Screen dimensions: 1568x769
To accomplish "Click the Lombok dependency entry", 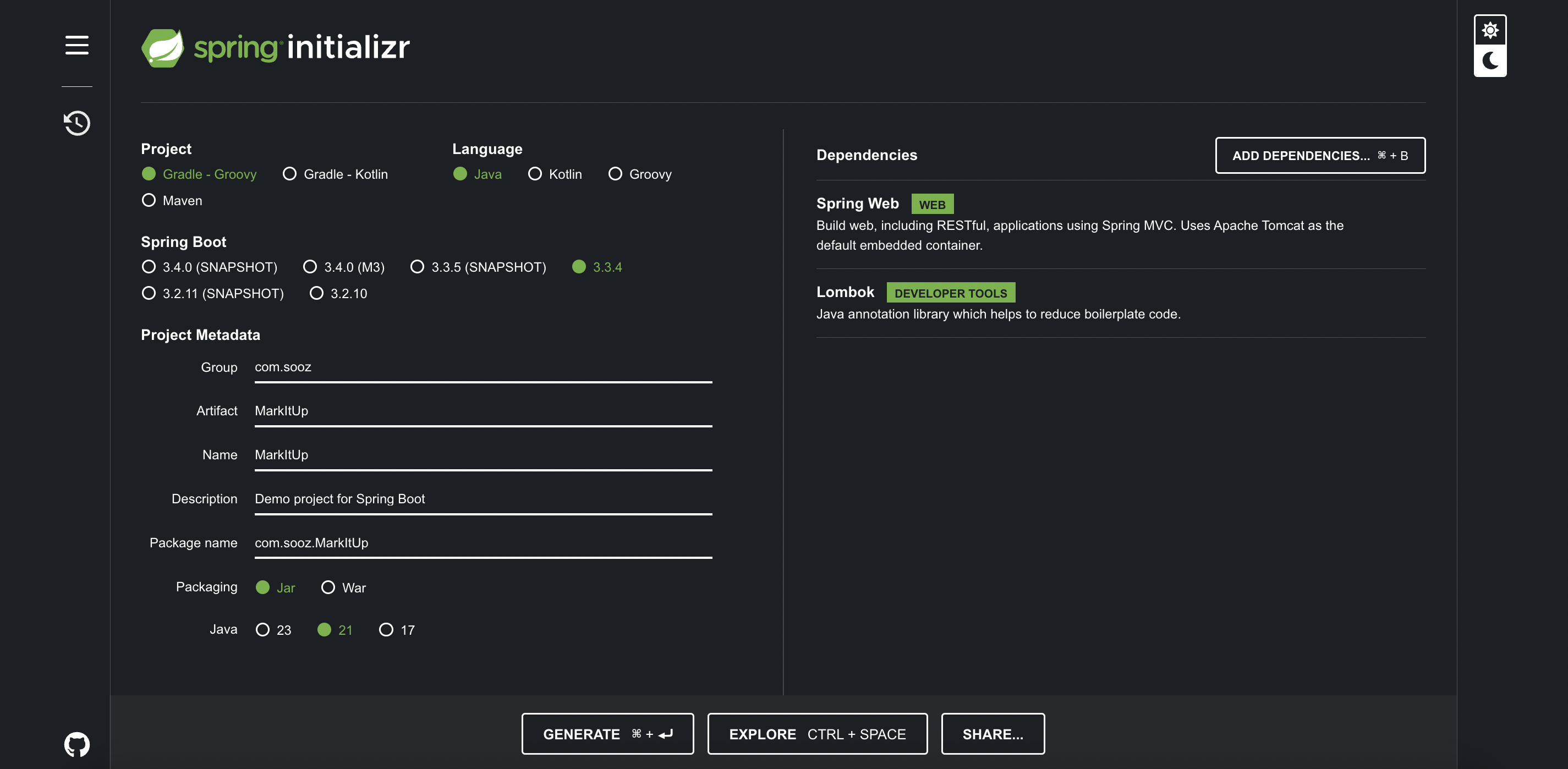I will tap(1121, 303).
